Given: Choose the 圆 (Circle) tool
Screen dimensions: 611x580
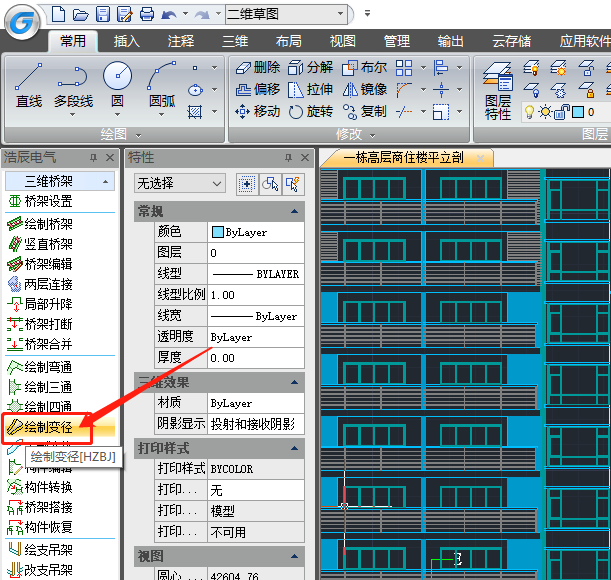Looking at the screenshot, I should (117, 86).
